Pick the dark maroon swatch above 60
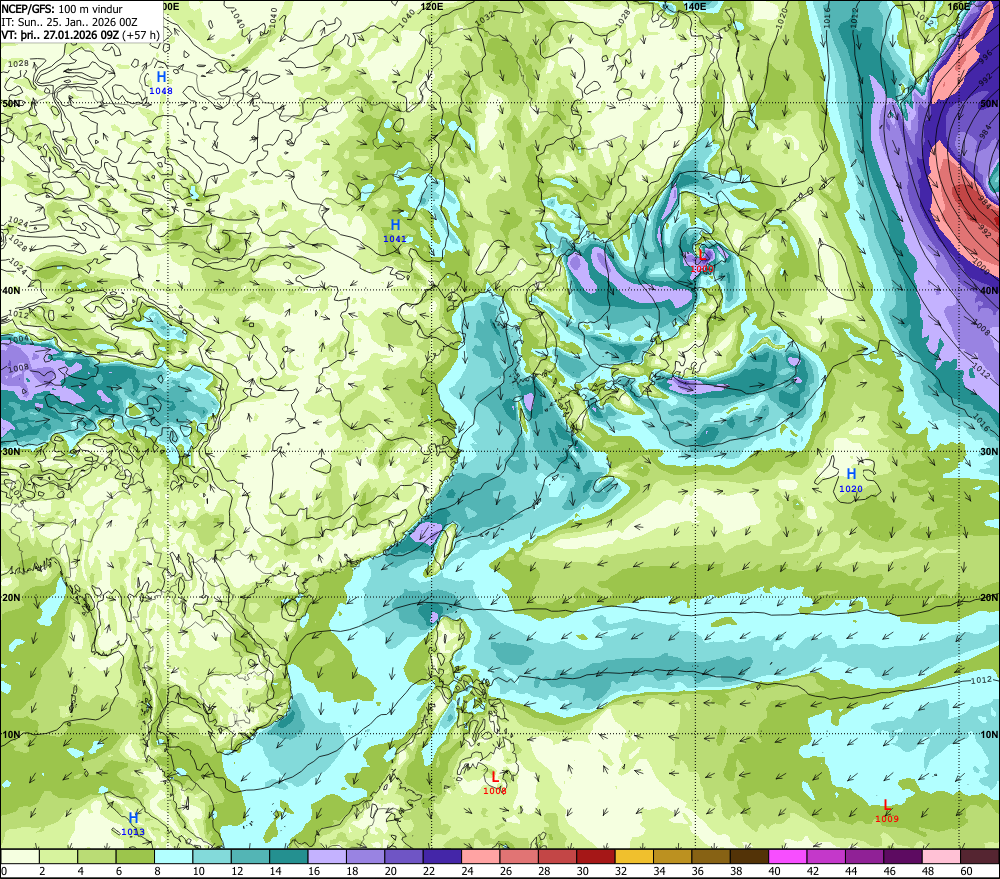This screenshot has width=1000, height=879. point(979,856)
